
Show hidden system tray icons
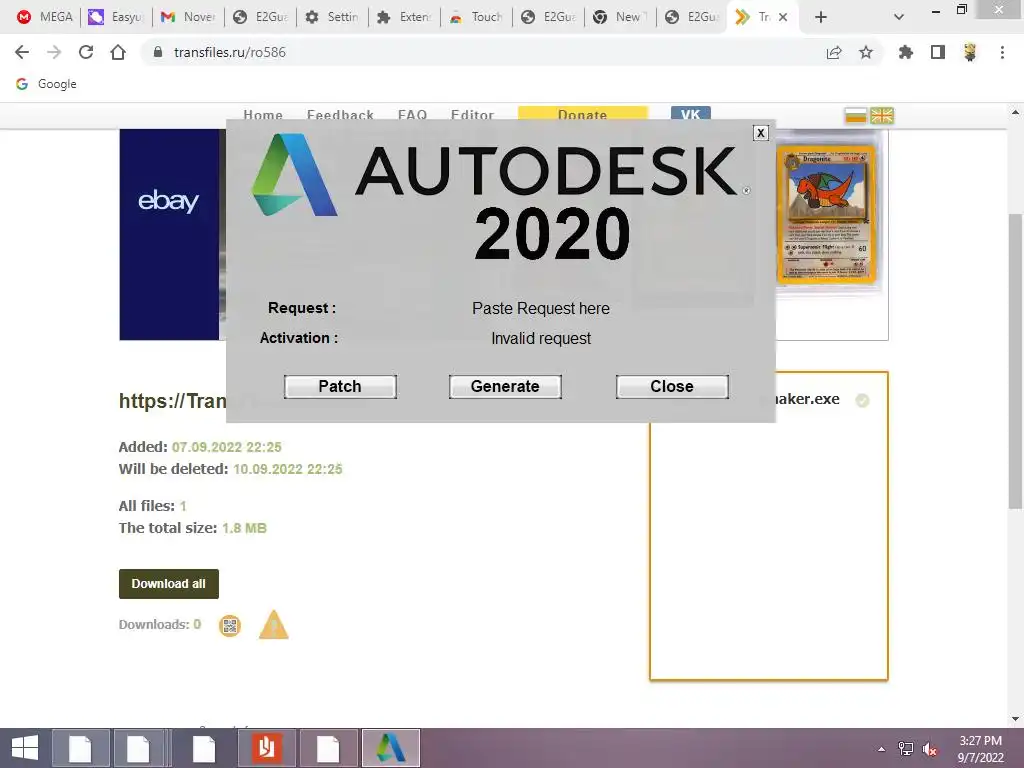click(x=882, y=749)
